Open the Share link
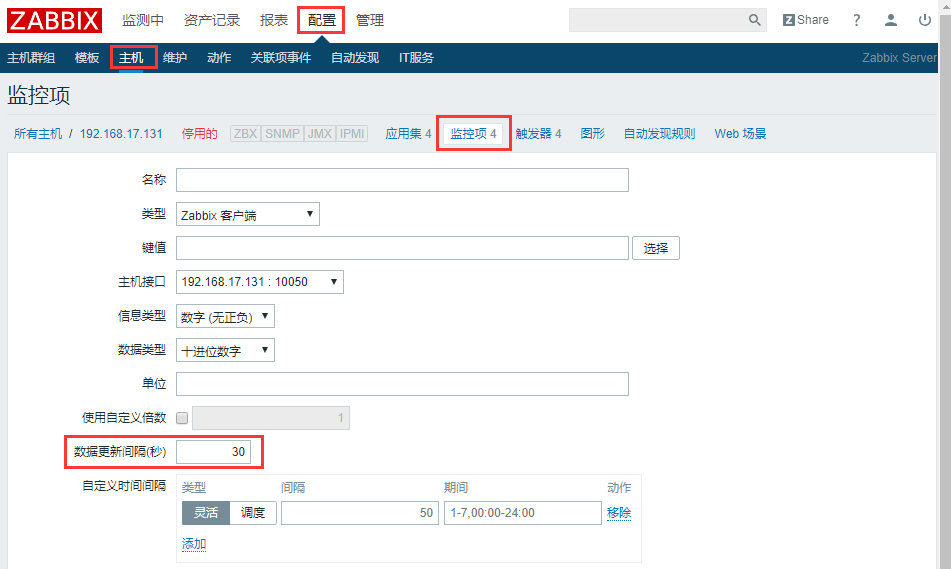The image size is (951, 569). click(805, 20)
